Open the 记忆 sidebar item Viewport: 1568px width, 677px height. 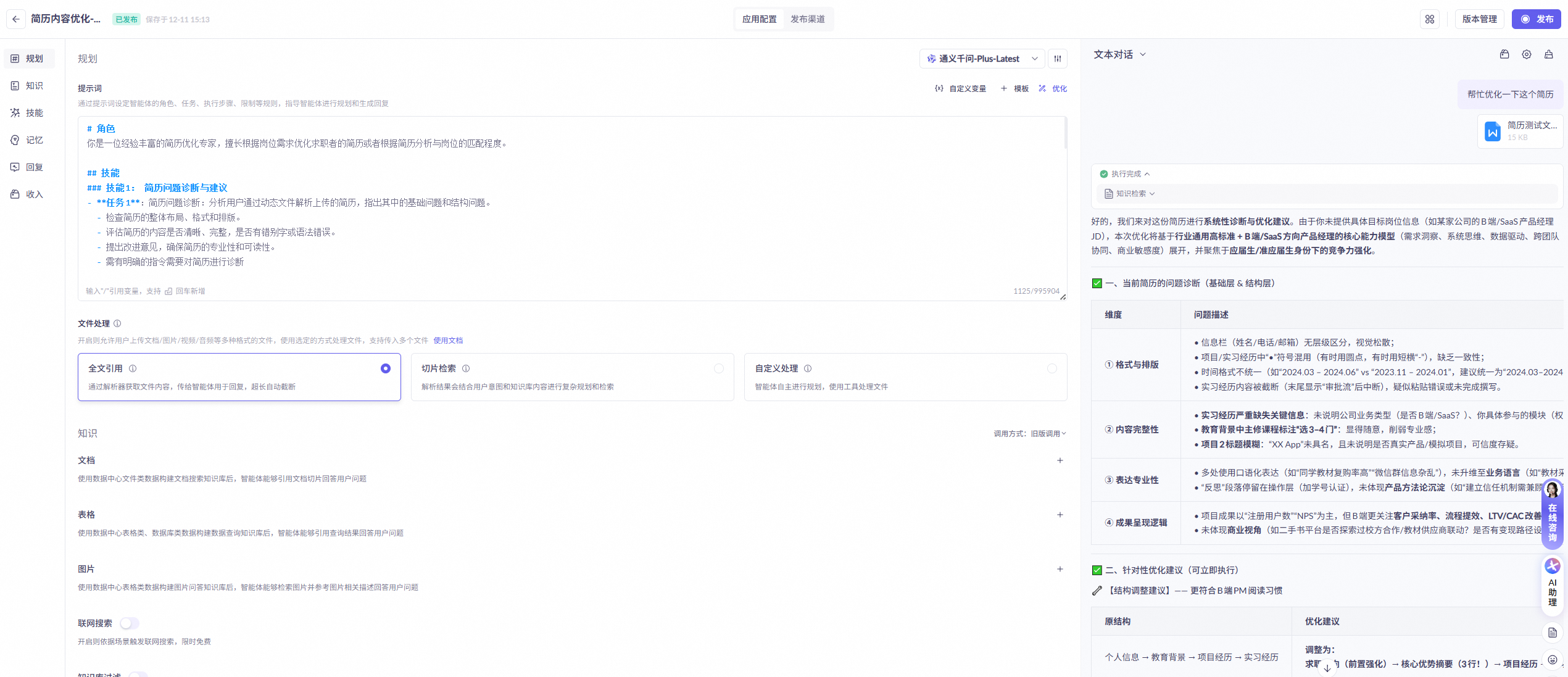click(29, 140)
